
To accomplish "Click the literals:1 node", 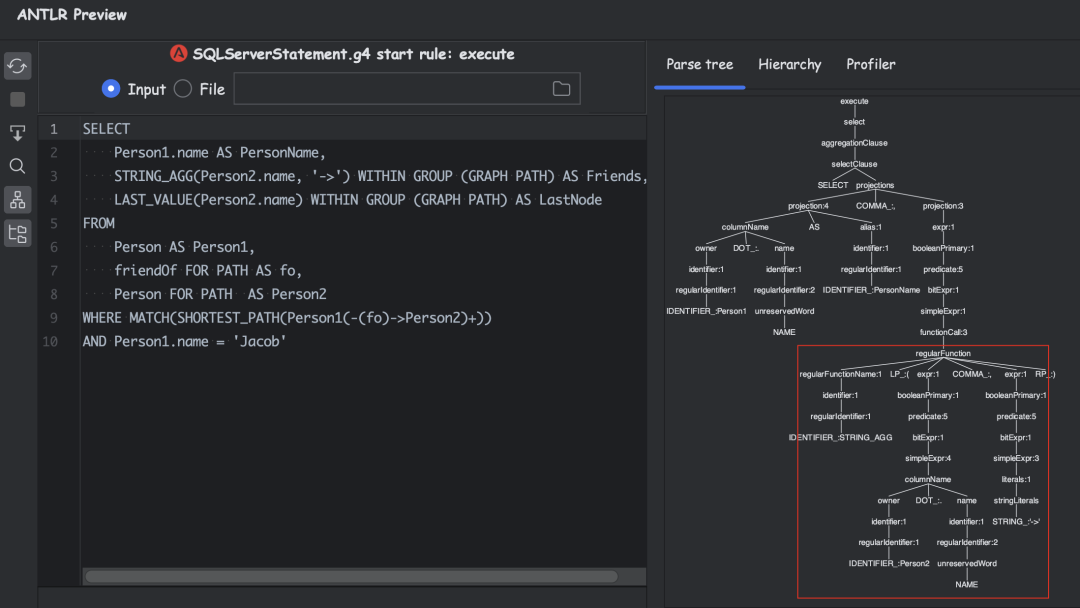I will pyautogui.click(x=1016, y=479).
